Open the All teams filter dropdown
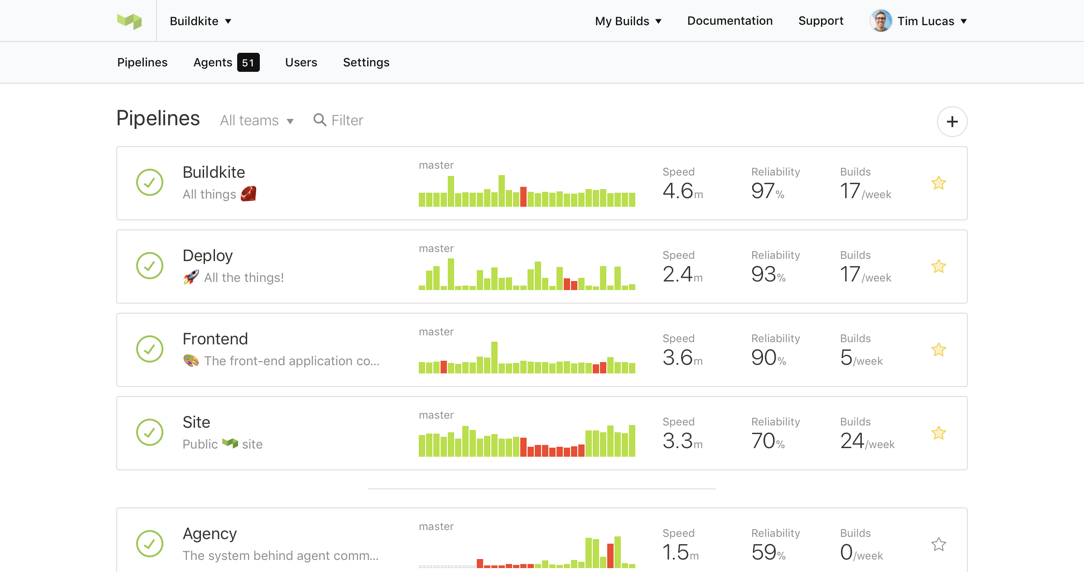Screen dimensions: 1084x572 257,121
